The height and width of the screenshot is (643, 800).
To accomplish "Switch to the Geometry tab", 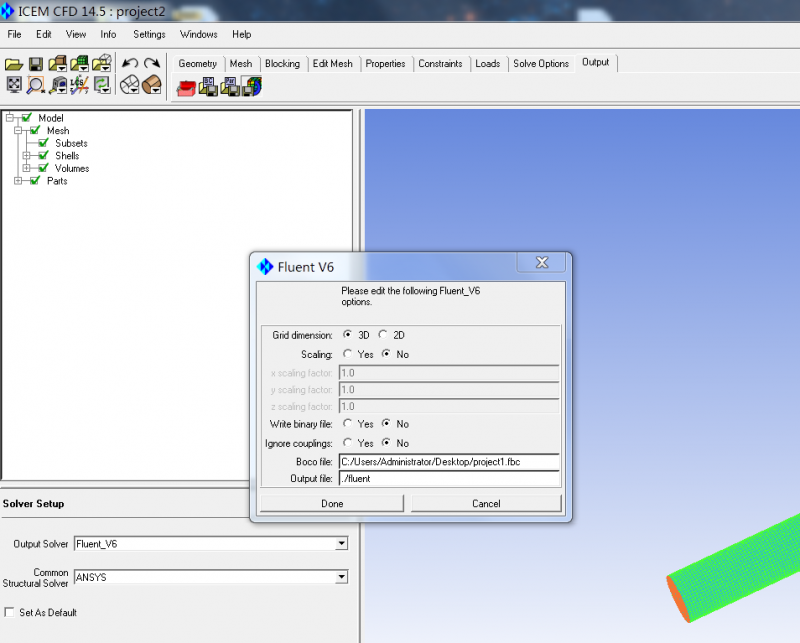I will point(197,64).
